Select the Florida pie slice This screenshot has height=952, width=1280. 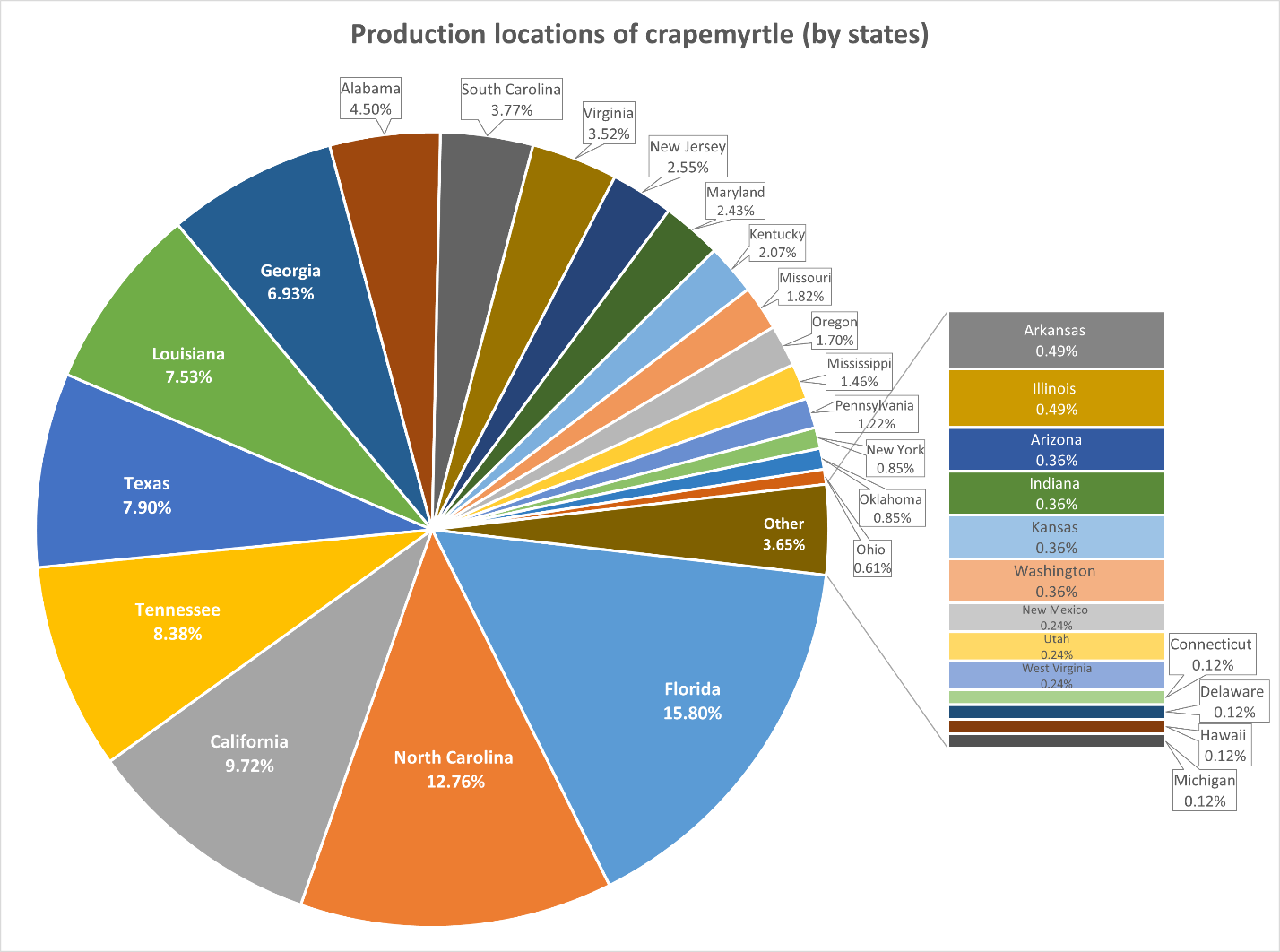coord(692,701)
